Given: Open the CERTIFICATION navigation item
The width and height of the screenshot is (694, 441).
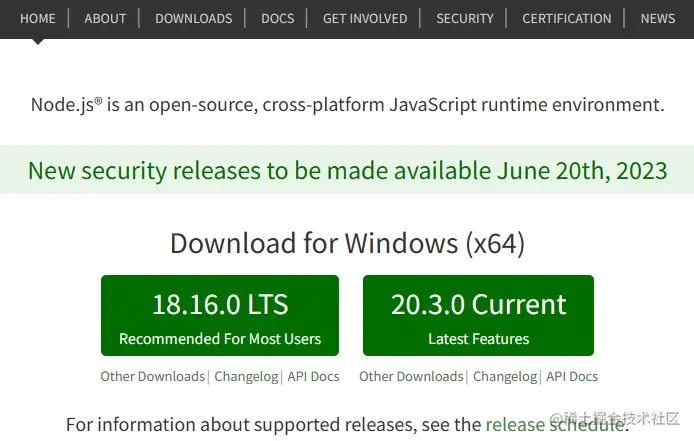Looking at the screenshot, I should 567,19.
